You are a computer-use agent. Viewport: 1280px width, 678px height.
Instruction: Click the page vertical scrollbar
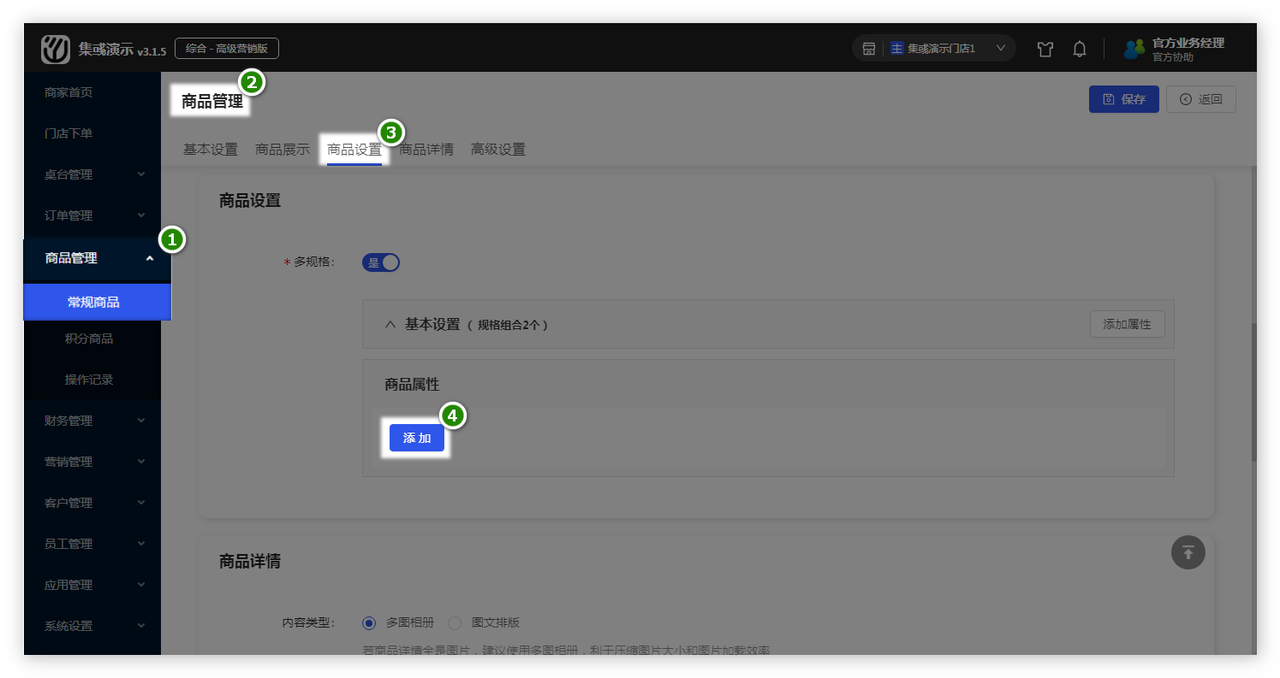click(1252, 392)
